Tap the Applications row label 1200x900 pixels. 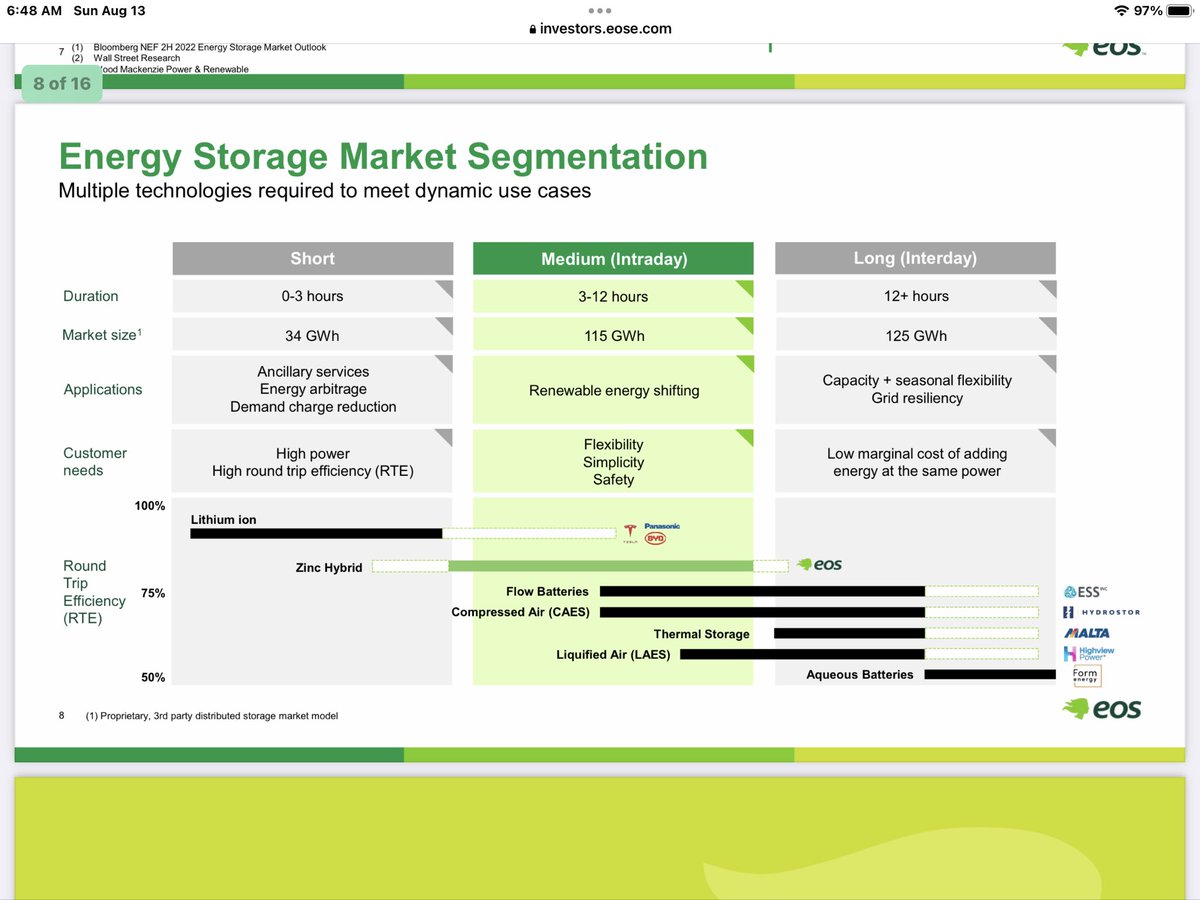point(103,390)
